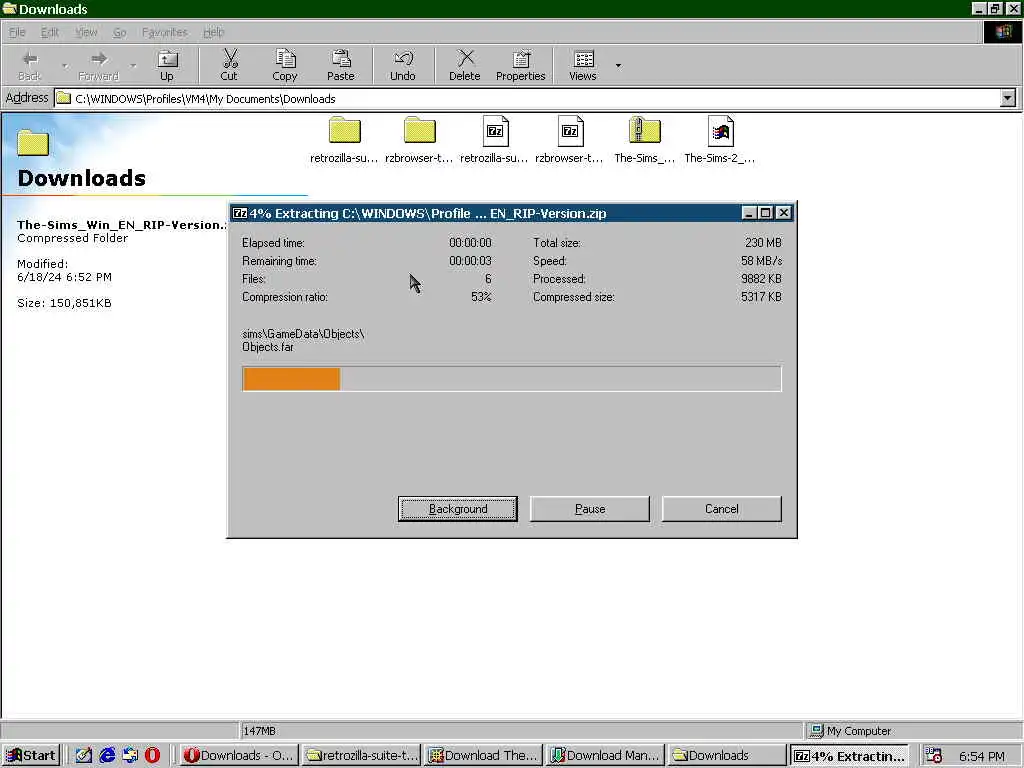Screen dimensions: 1024x768
Task: Click the Undo toolbar icon
Action: click(x=403, y=65)
